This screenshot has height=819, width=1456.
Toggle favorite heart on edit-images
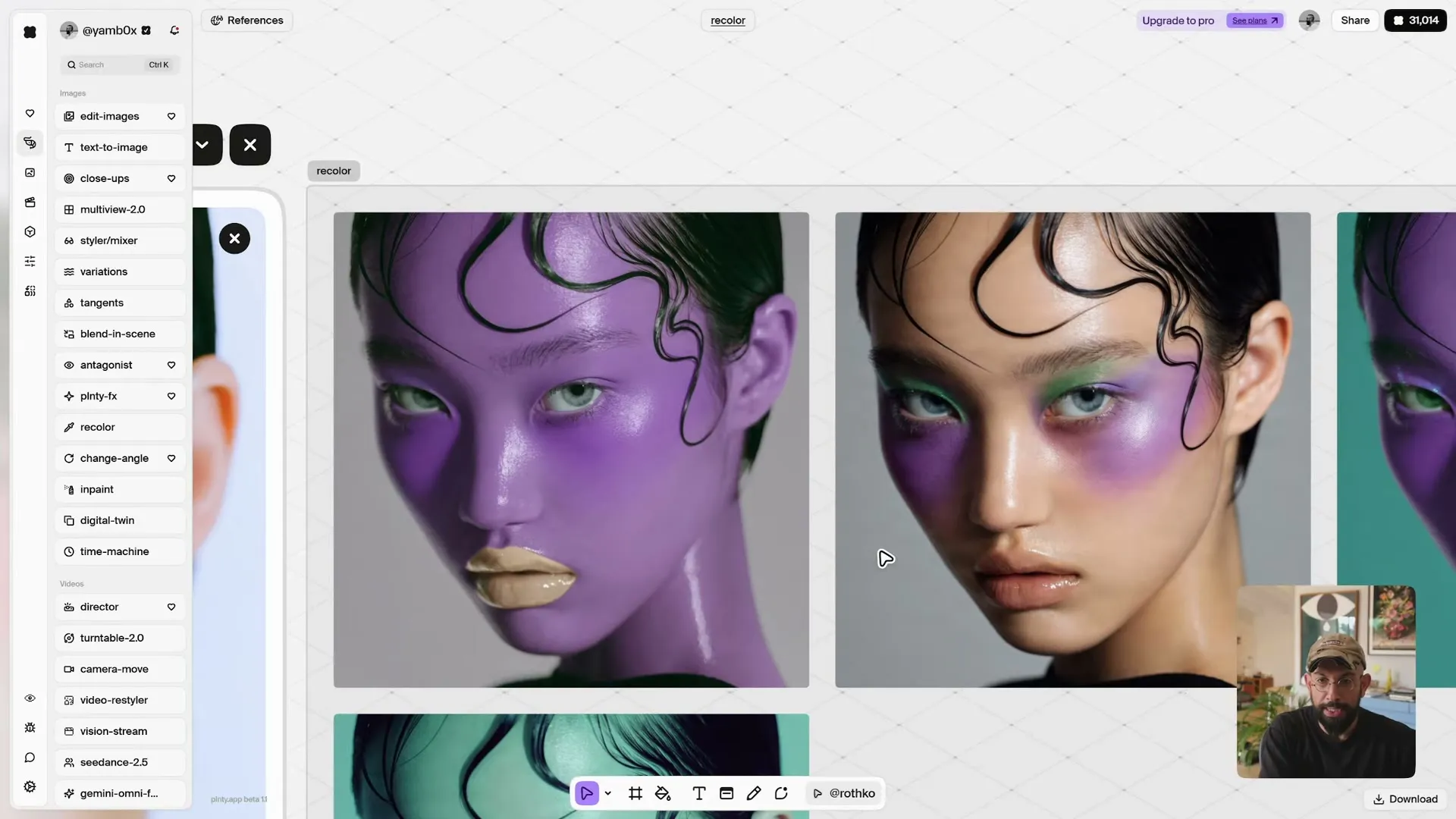click(171, 116)
